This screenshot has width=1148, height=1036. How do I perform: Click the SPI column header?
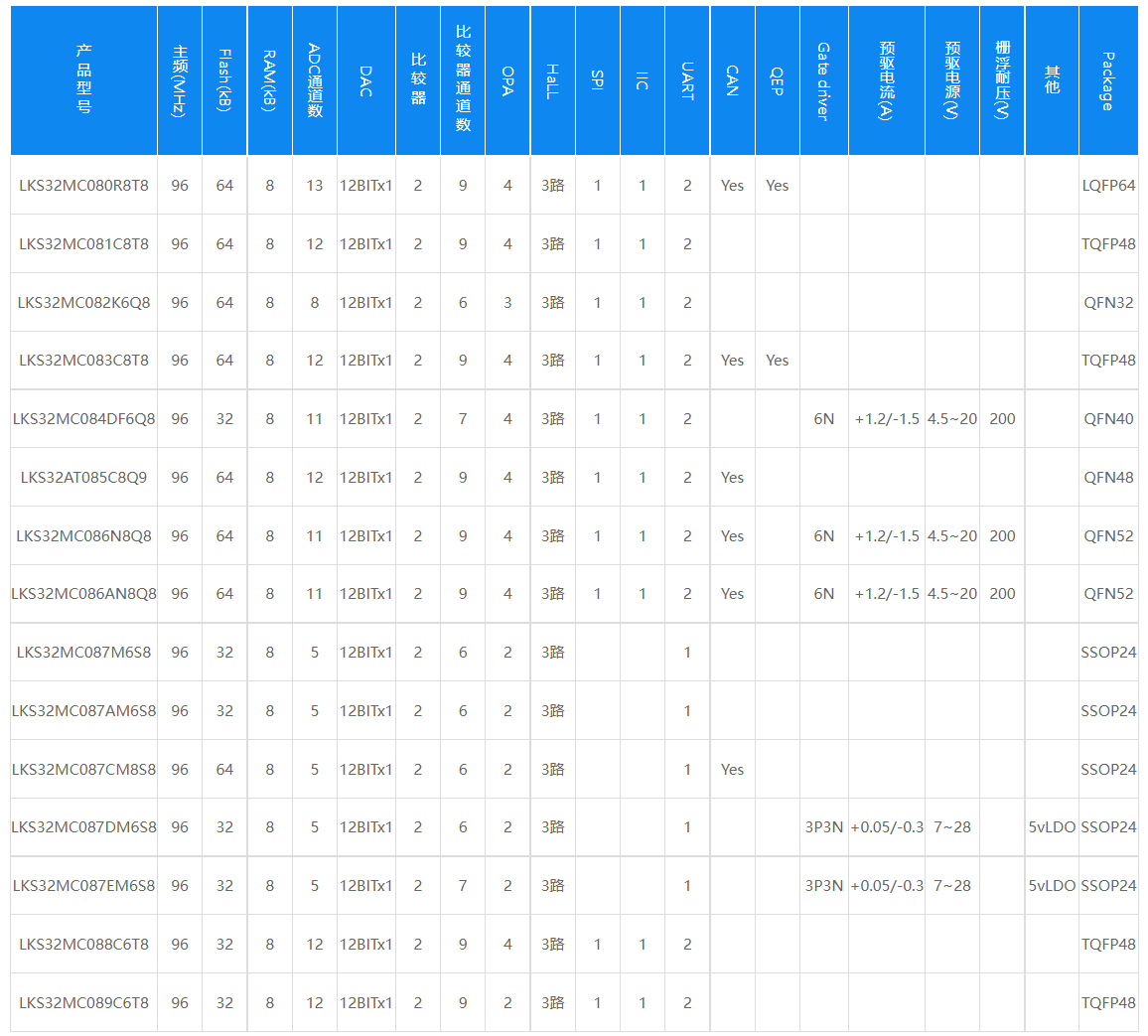click(x=598, y=80)
